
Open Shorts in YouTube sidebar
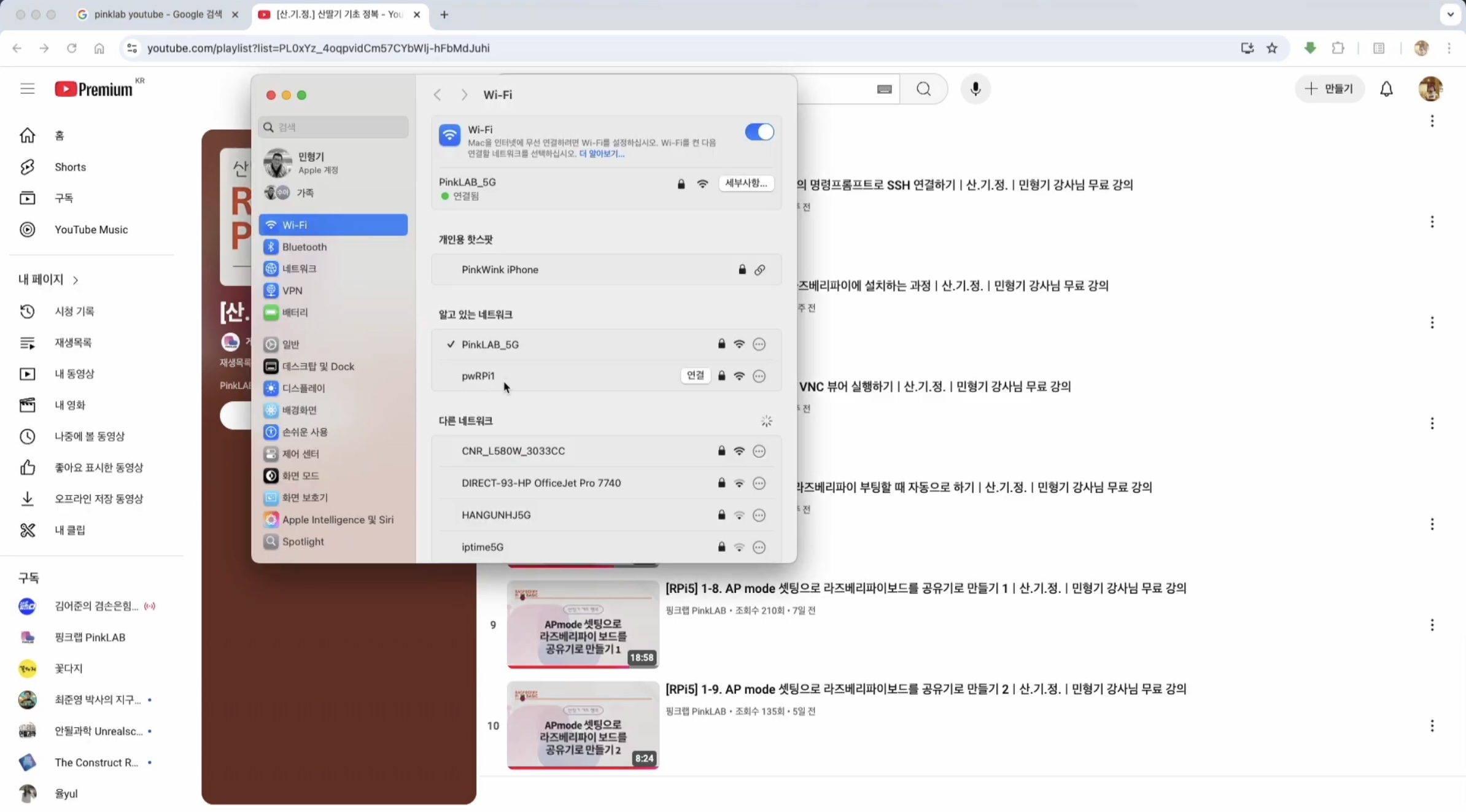pos(70,167)
